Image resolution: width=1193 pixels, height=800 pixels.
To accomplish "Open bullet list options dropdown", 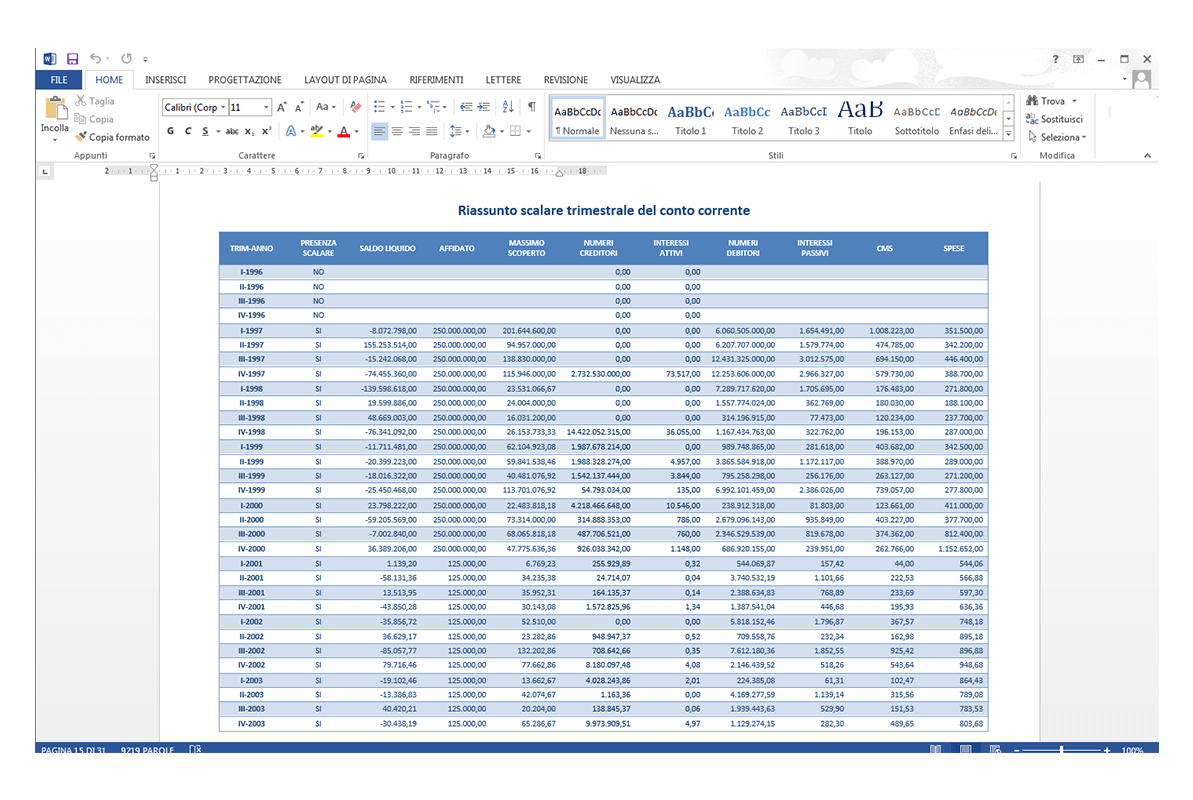I will click(x=393, y=107).
